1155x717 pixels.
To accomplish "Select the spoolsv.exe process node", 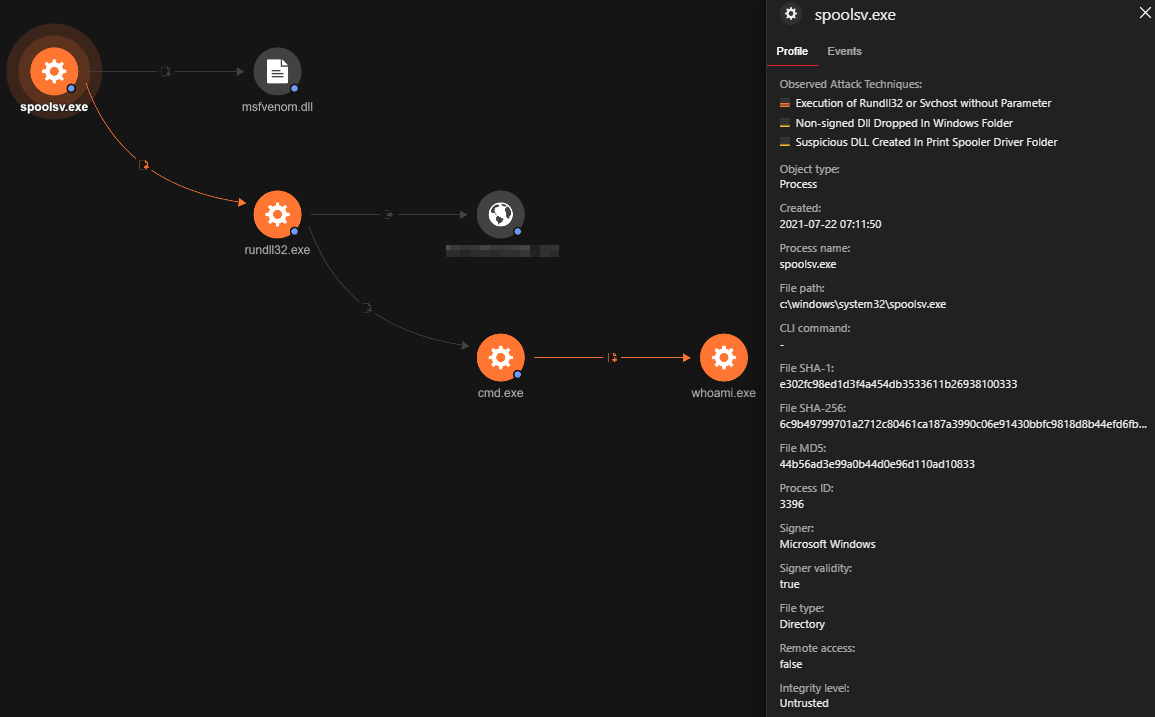I will 54,71.
